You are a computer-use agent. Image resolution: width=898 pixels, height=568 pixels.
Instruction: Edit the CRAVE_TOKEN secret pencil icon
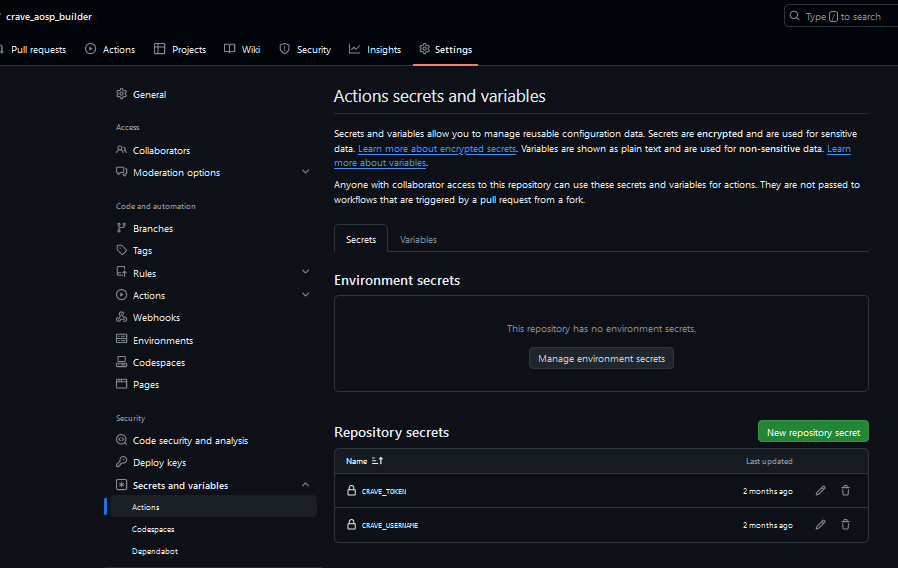click(x=821, y=491)
